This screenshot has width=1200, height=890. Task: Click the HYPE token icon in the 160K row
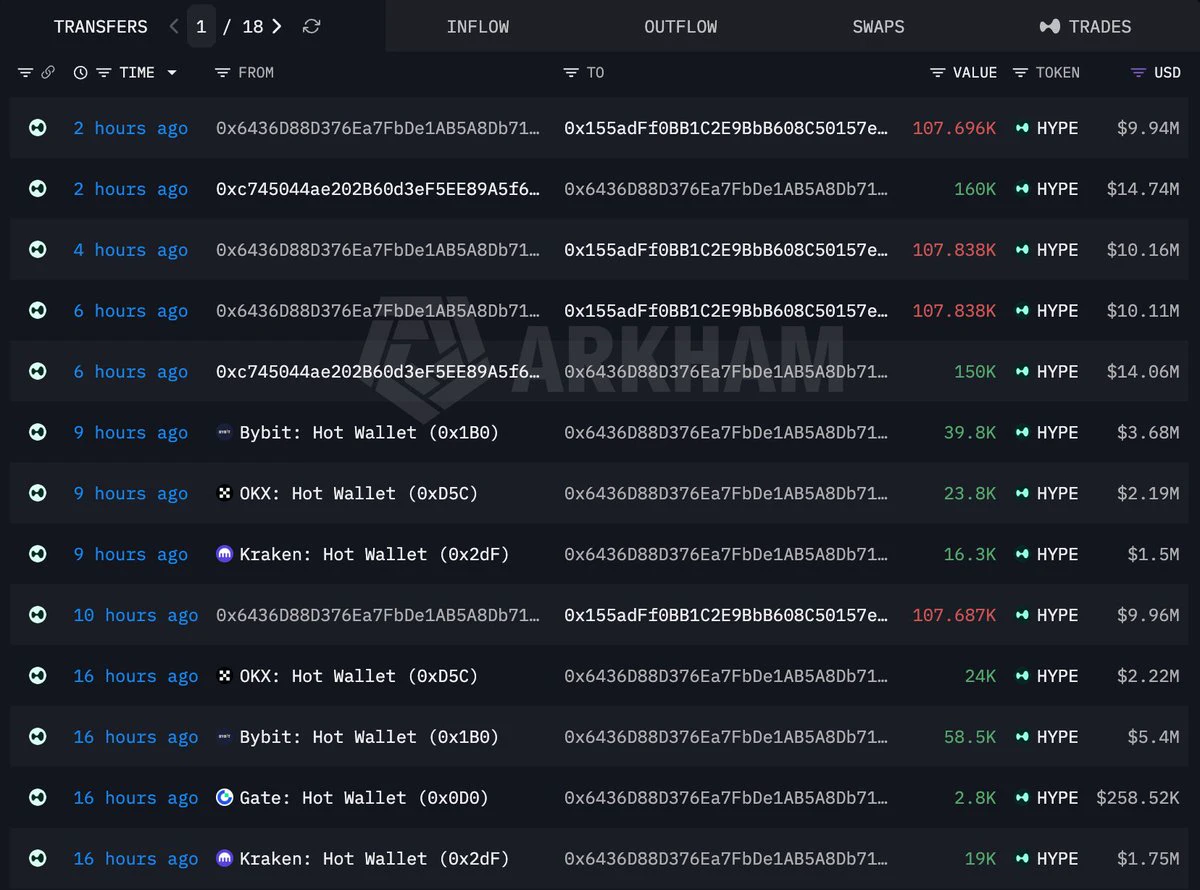tap(1022, 189)
